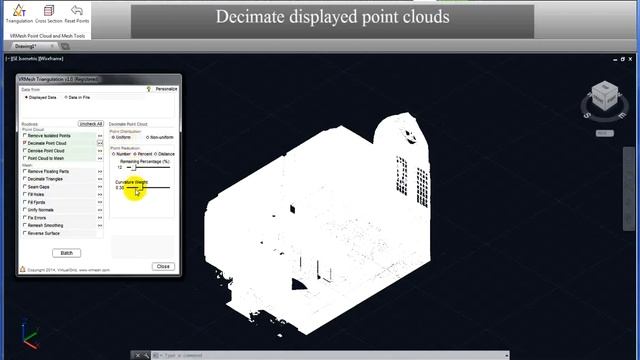Screen dimensions: 640x360
Task: Open command line history dropdown arrow
Action: point(506,356)
